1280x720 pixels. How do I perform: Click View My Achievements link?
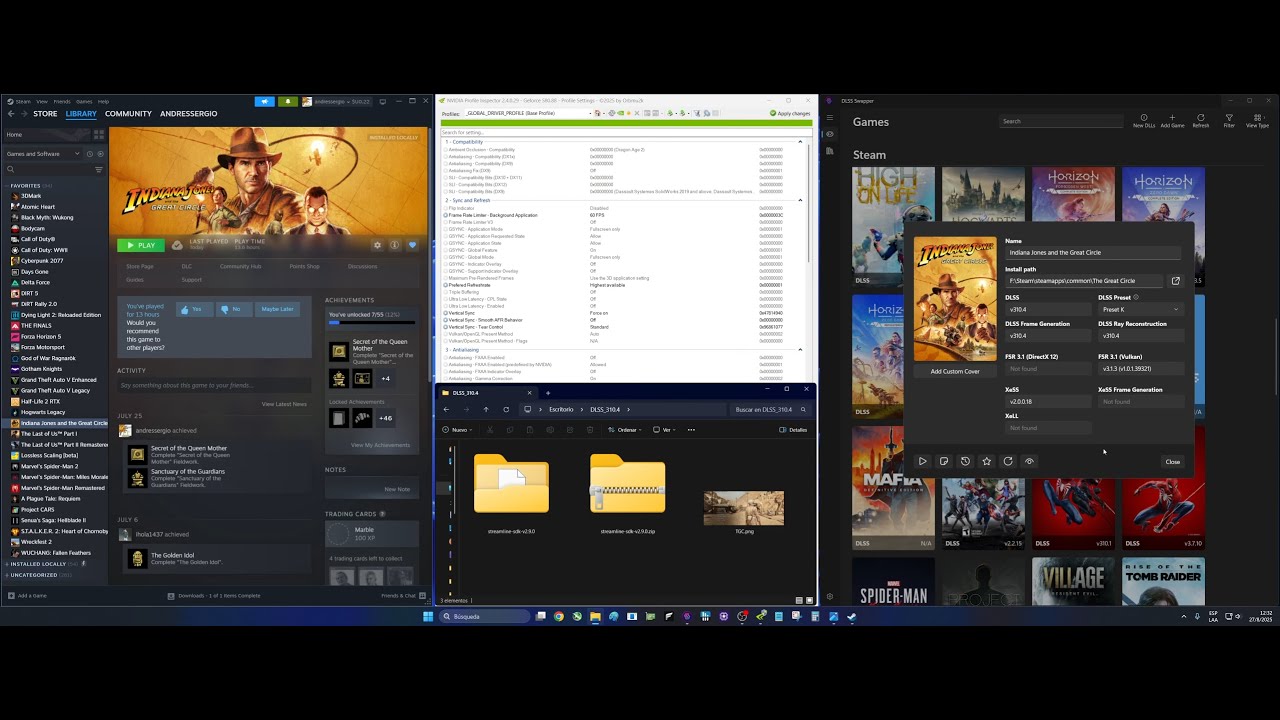[380, 445]
